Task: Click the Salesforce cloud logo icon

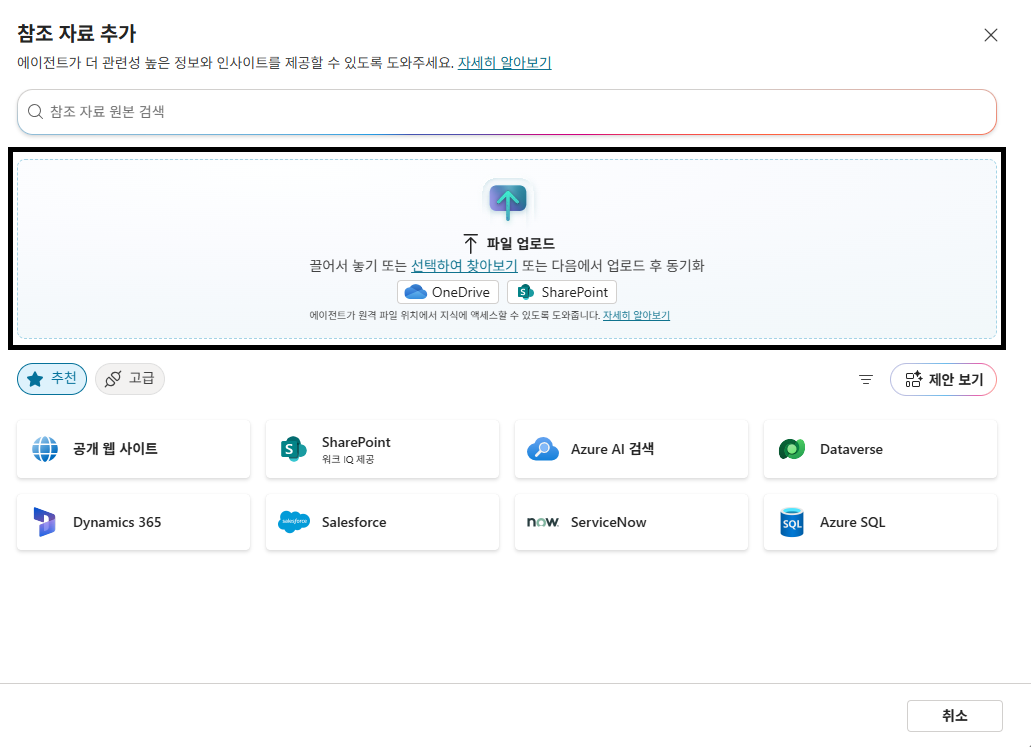Action: pos(294,522)
